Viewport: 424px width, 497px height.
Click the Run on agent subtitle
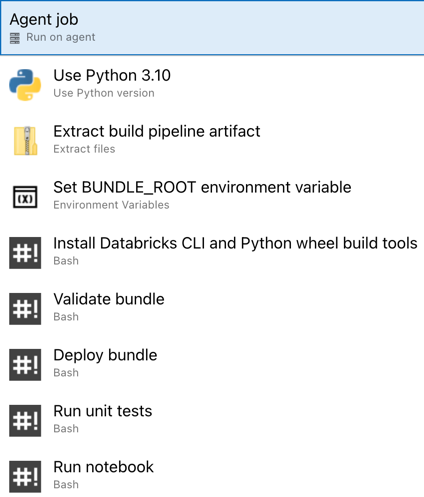pos(61,37)
